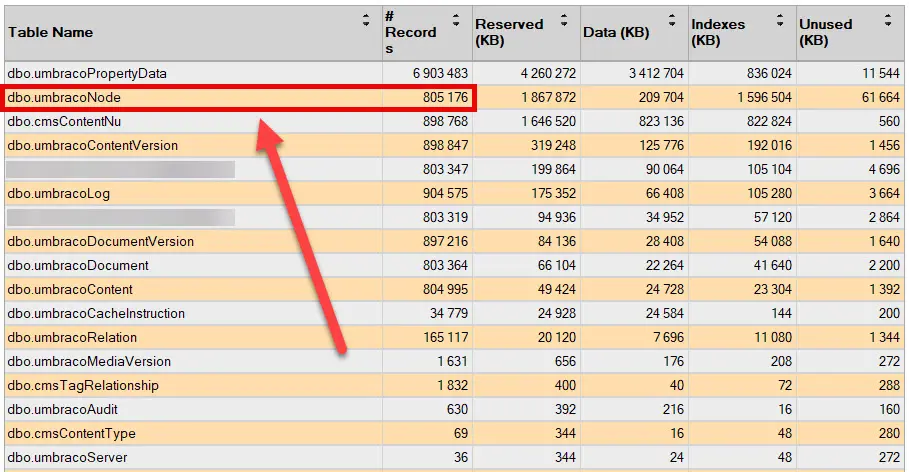Click unused value 560 for cmsContentNu

(889, 122)
